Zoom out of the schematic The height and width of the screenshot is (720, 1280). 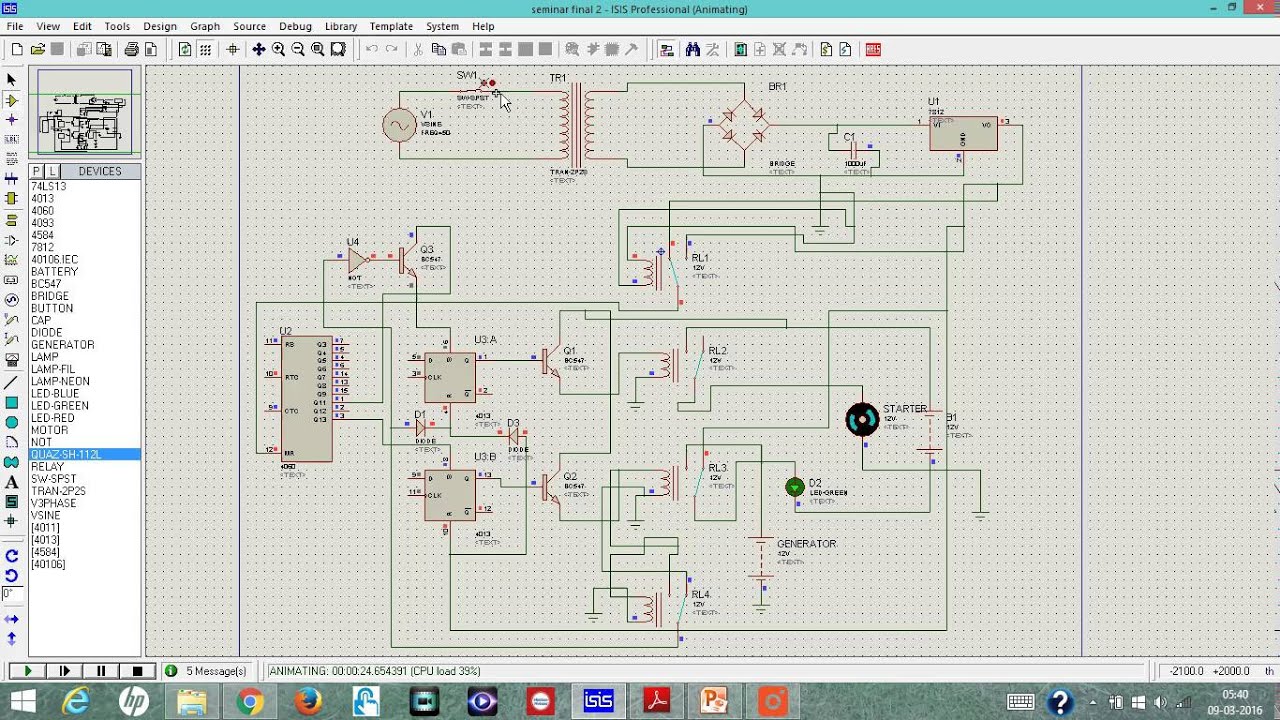[x=298, y=49]
